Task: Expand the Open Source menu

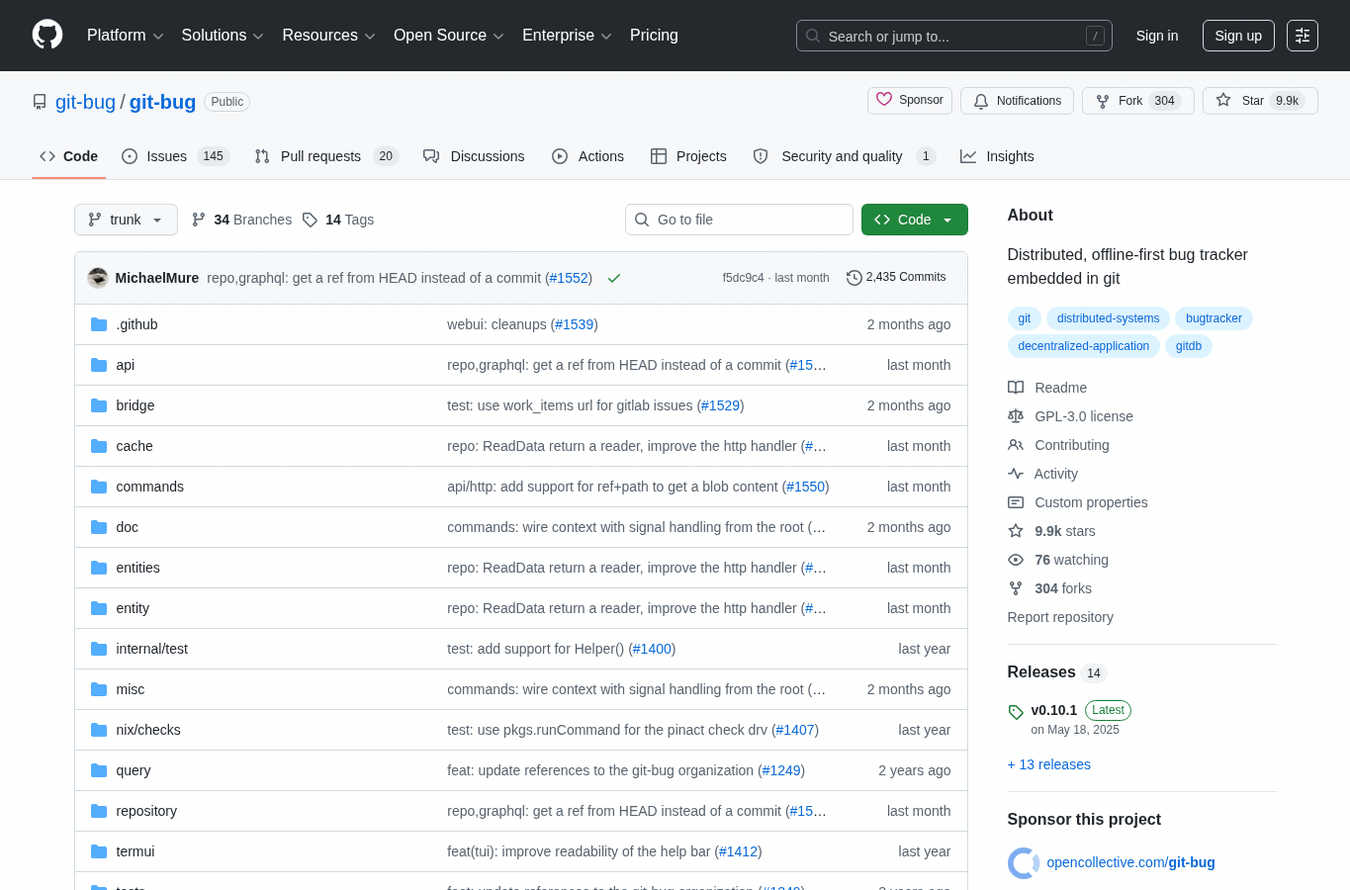Action: (x=449, y=35)
